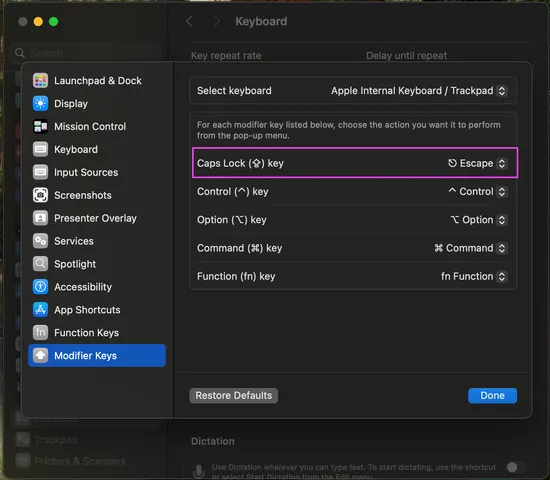Viewport: 550px width, 480px height.
Task: Select Modifier Keys in the list
Action: 97,355
